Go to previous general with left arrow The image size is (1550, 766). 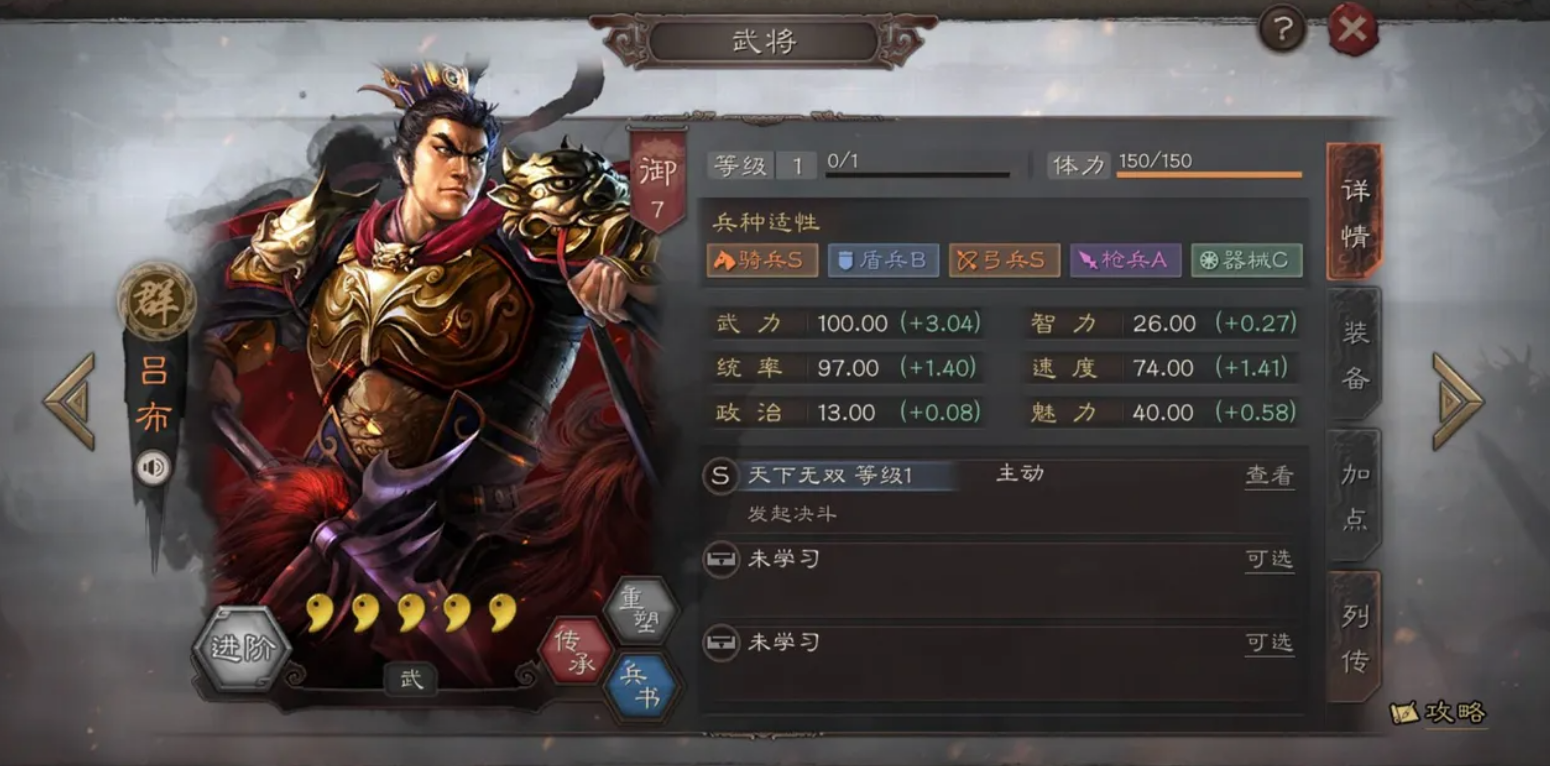click(69, 401)
